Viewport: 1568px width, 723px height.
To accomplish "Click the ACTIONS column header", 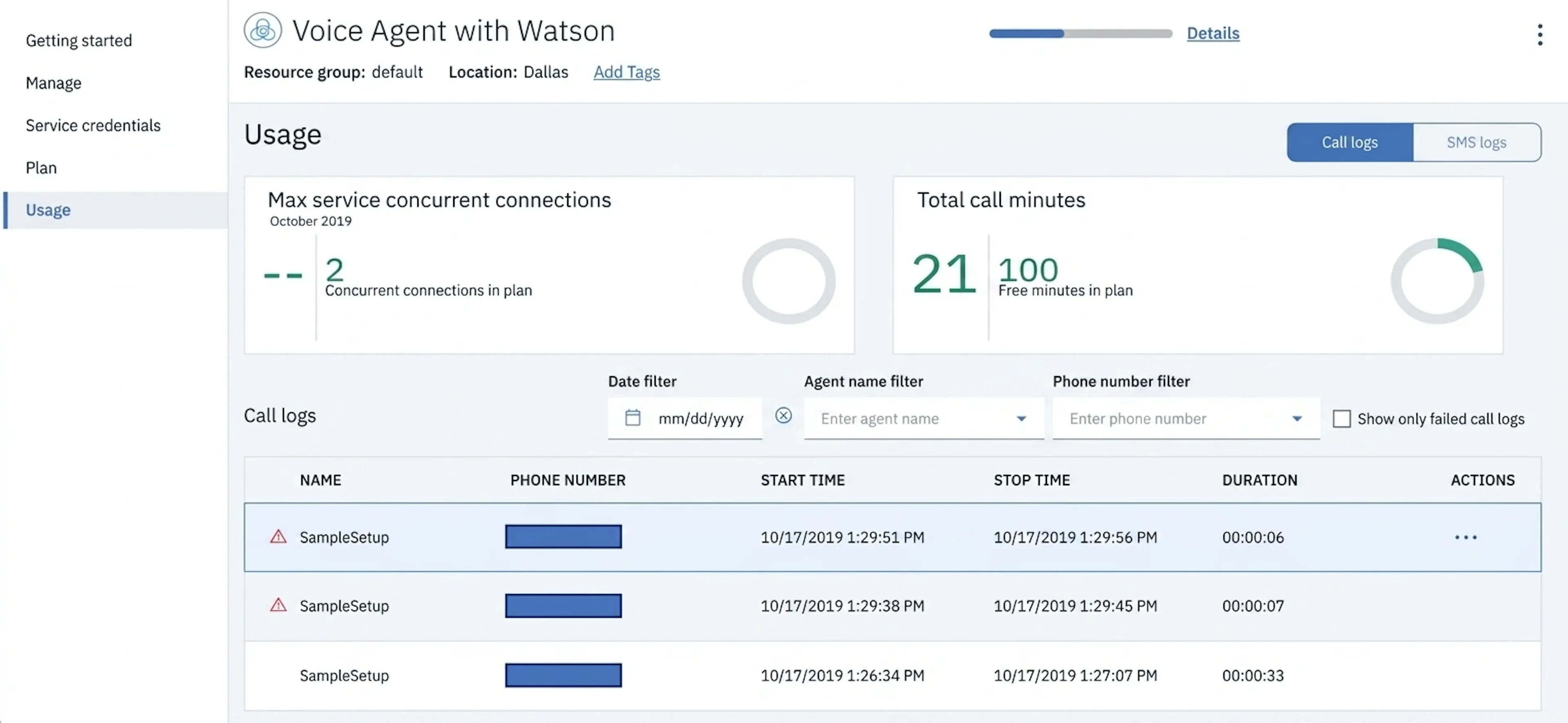I will point(1482,480).
